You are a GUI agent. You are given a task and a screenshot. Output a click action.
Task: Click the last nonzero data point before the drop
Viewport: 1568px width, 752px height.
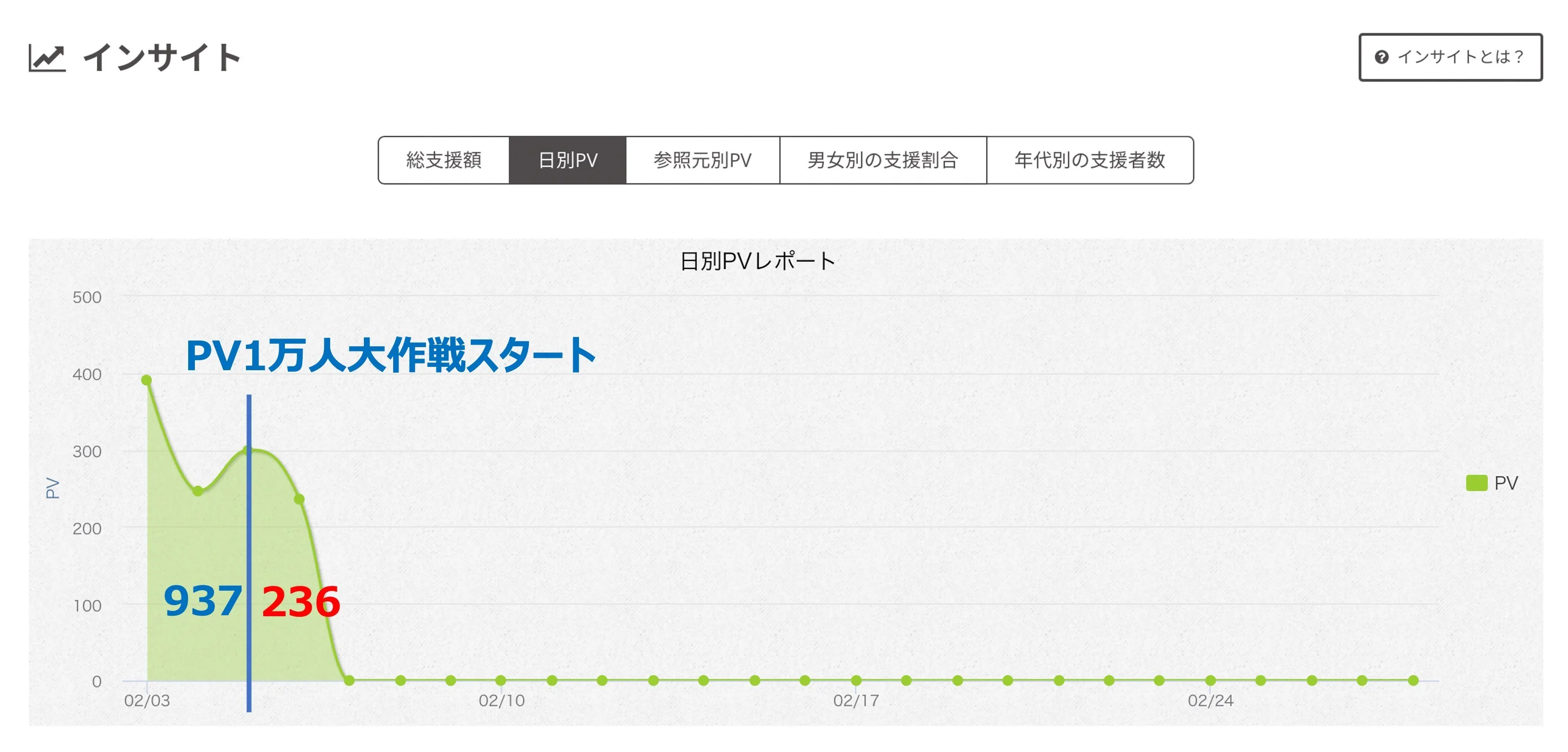[x=299, y=499]
